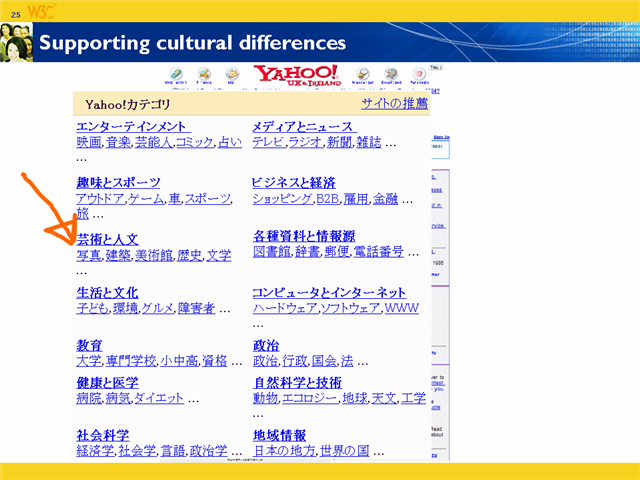Select the 地域情報 category heading
Screen dimensions: 640x480
[x=279, y=436]
